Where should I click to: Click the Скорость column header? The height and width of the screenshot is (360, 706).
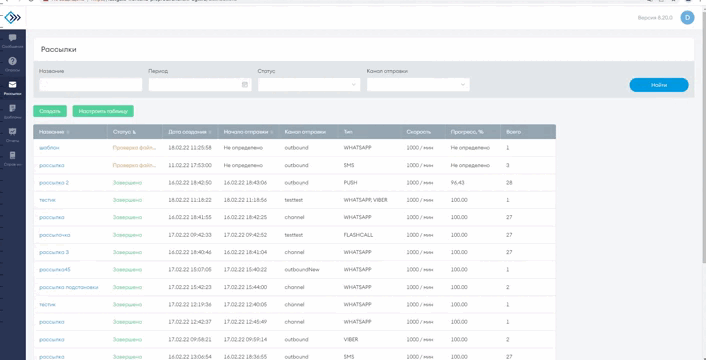click(419, 132)
